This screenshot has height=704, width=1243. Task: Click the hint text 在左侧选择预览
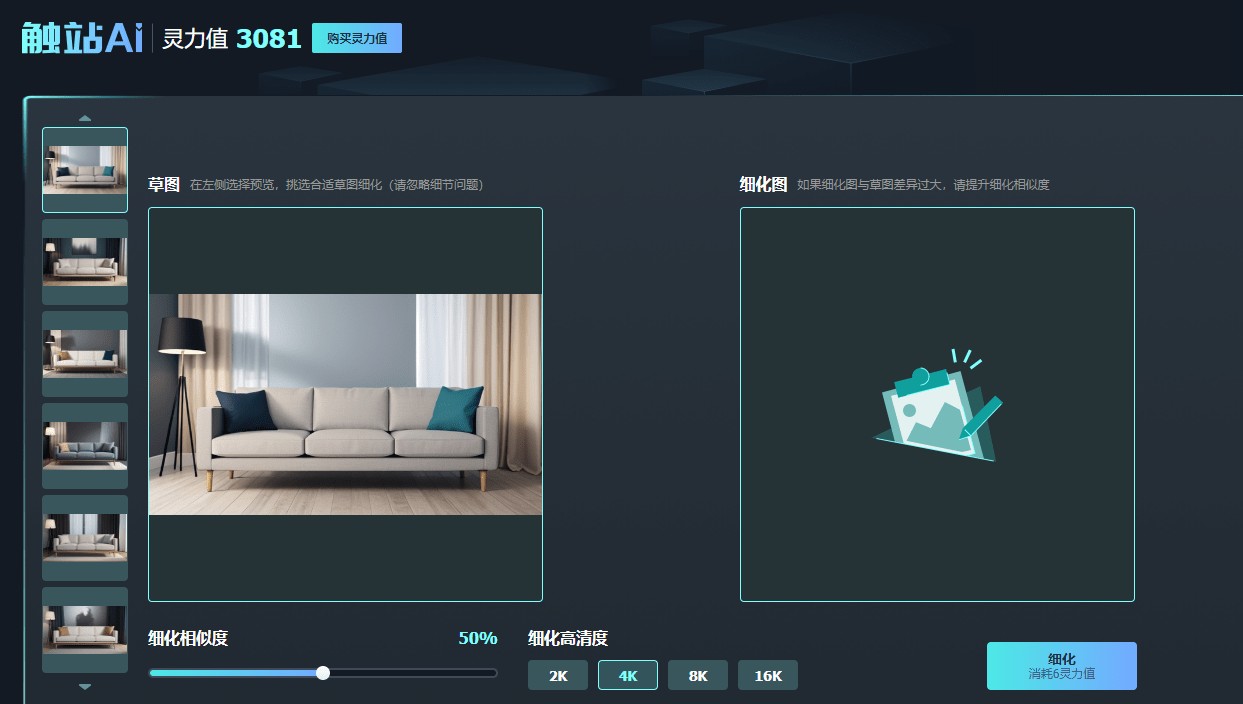(337, 185)
